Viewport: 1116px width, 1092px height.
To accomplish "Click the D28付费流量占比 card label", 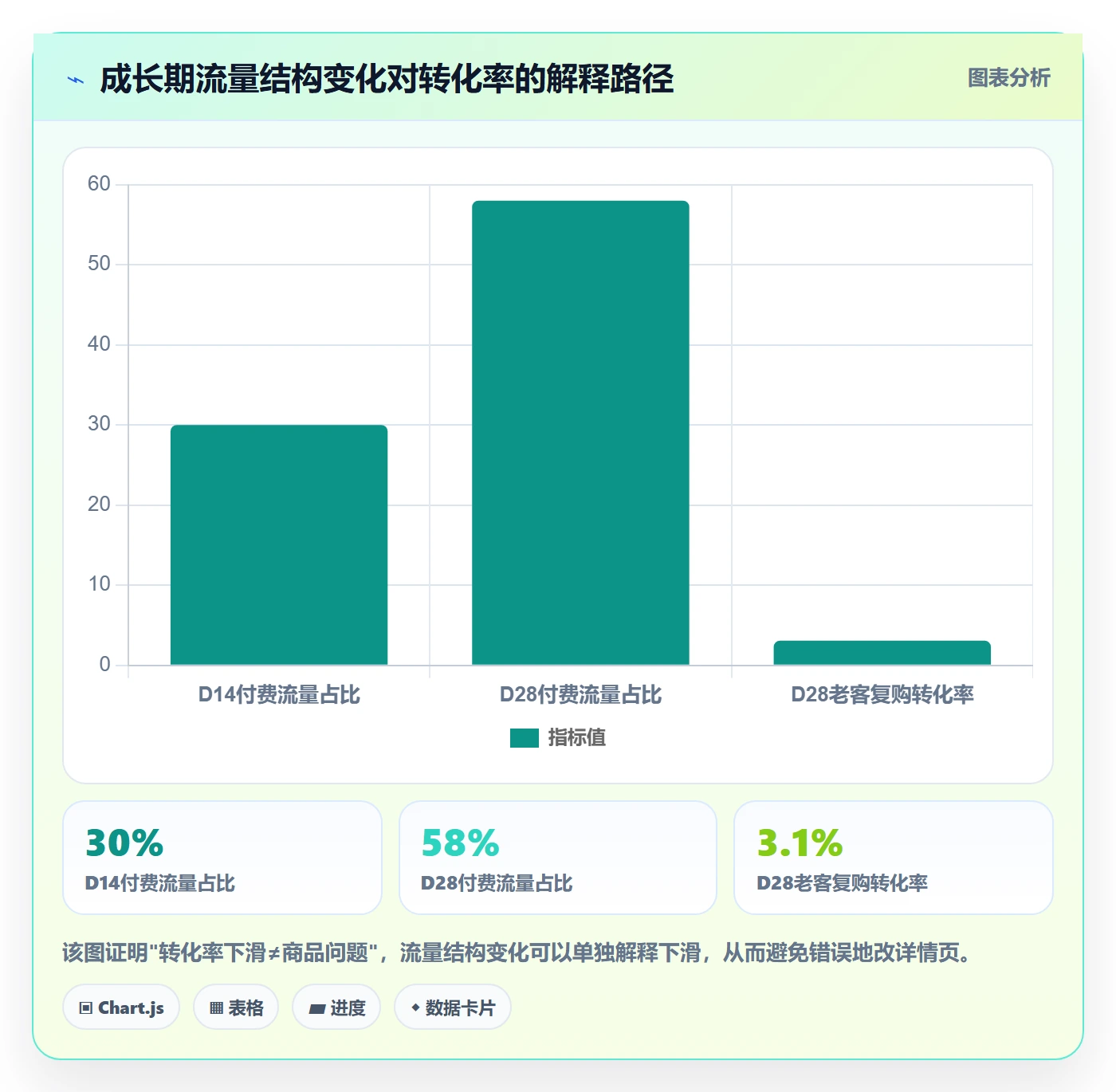I will tap(497, 883).
